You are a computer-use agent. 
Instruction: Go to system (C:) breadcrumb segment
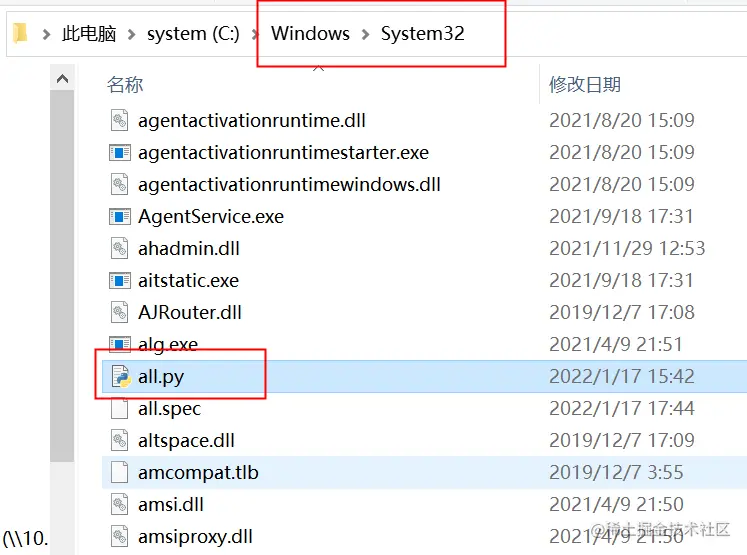pos(193,34)
